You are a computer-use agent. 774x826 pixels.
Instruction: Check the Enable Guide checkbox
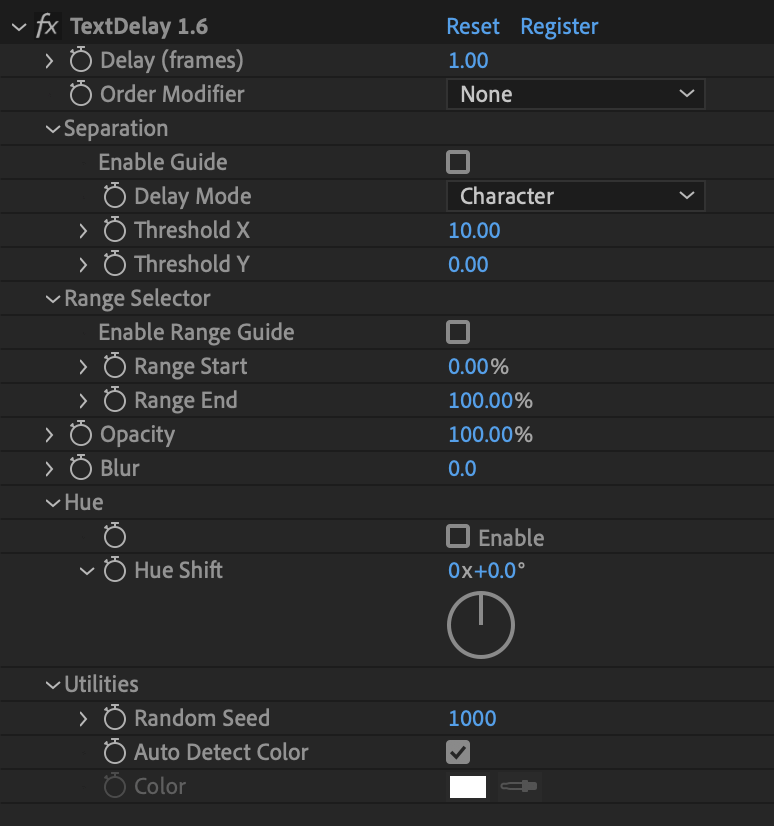click(458, 162)
